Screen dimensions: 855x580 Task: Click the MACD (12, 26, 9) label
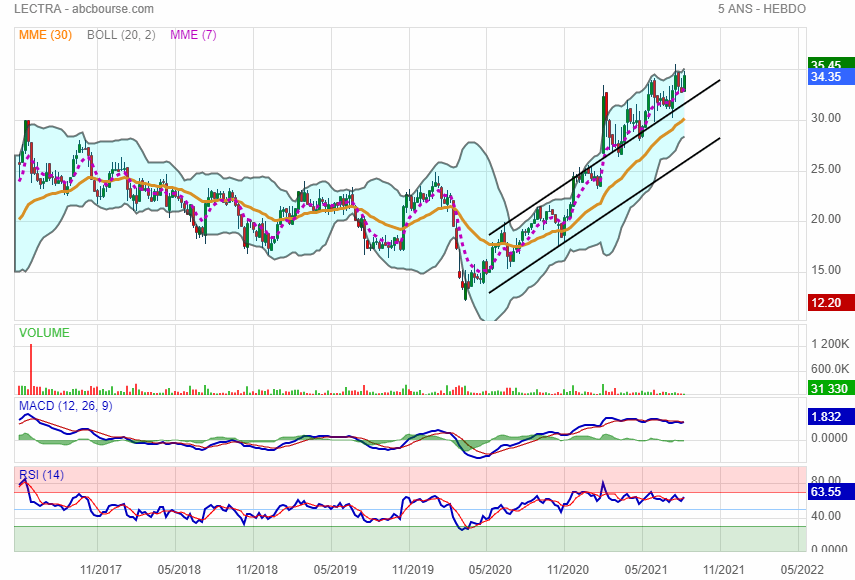coord(65,406)
